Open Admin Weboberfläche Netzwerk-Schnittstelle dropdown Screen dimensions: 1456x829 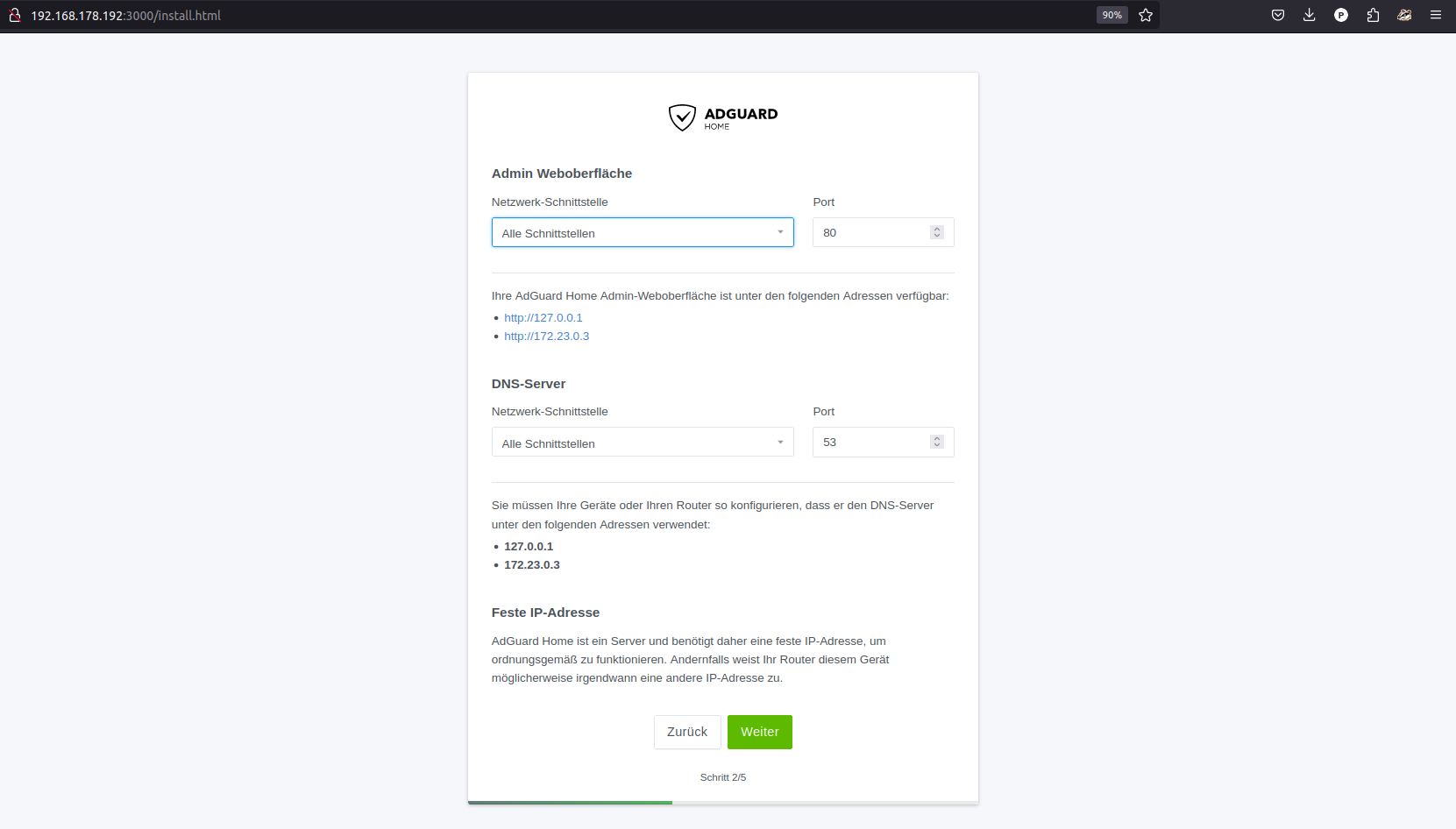[x=642, y=233]
